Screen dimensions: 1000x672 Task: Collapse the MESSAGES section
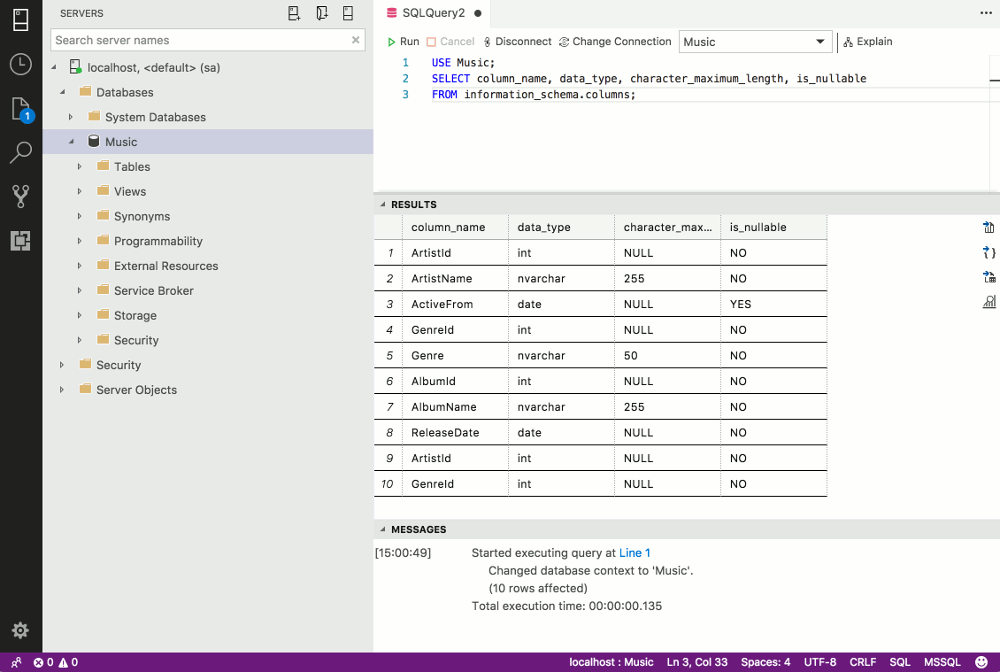pos(381,529)
